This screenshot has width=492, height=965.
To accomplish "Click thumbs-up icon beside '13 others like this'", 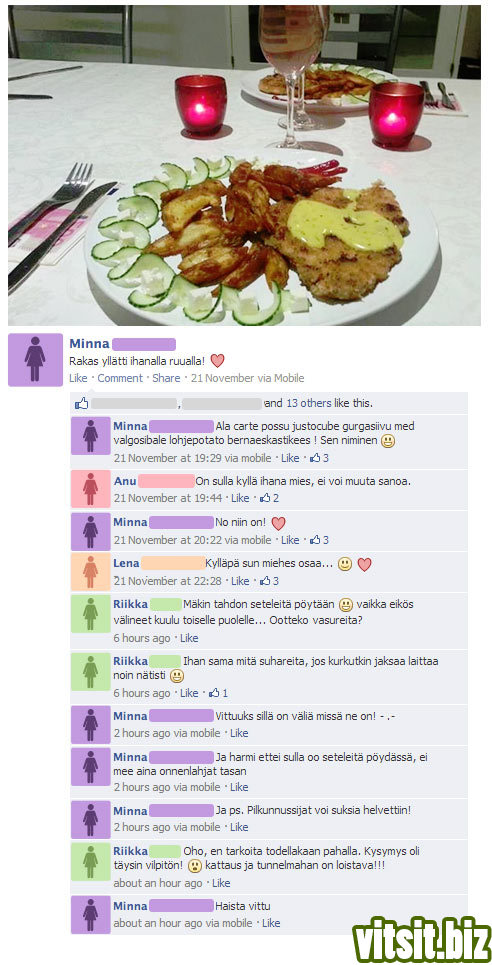I will [82, 404].
